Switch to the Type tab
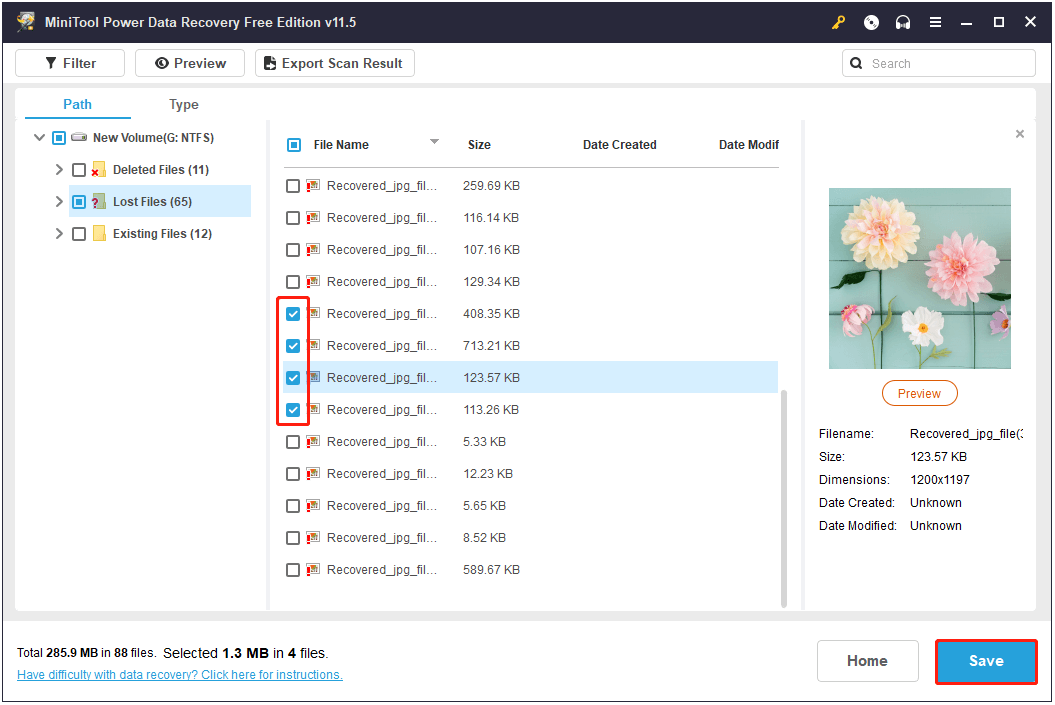1055x705 pixels. tap(184, 104)
